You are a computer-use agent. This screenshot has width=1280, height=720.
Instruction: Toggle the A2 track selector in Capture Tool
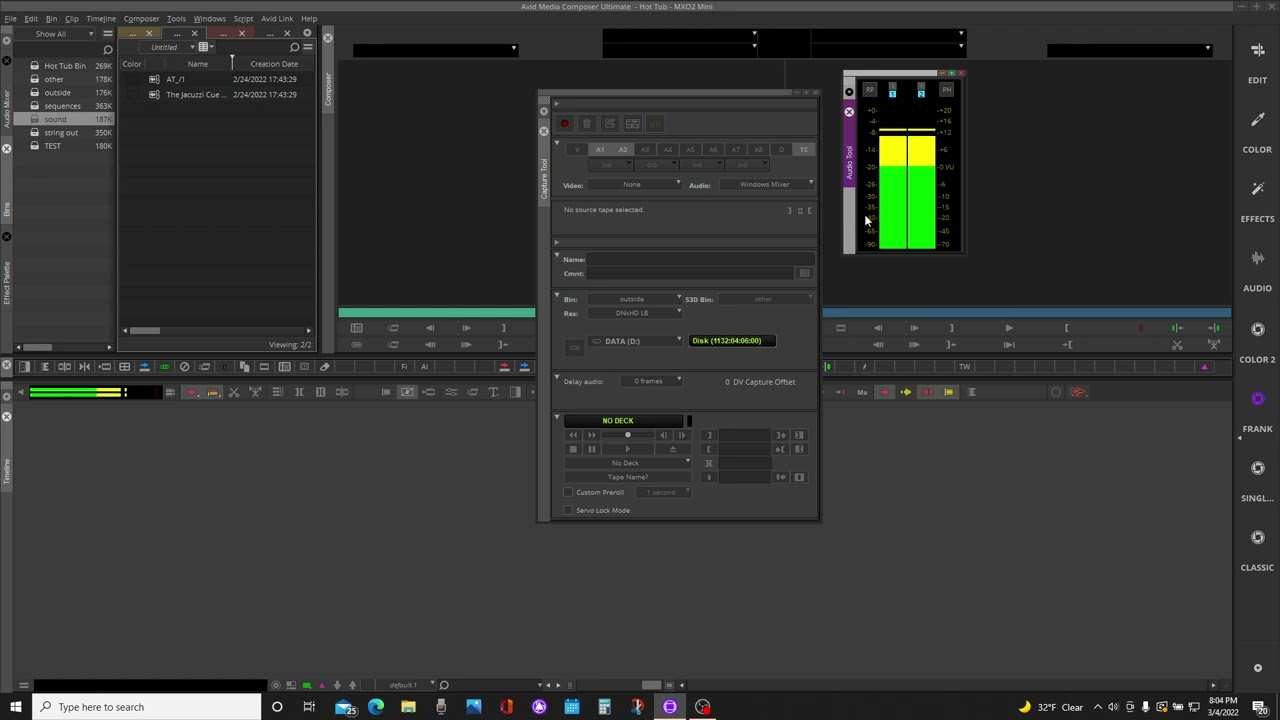point(623,150)
